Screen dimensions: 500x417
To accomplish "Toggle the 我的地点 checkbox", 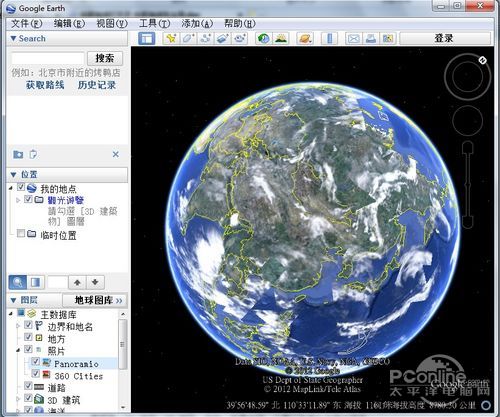I will [21, 187].
